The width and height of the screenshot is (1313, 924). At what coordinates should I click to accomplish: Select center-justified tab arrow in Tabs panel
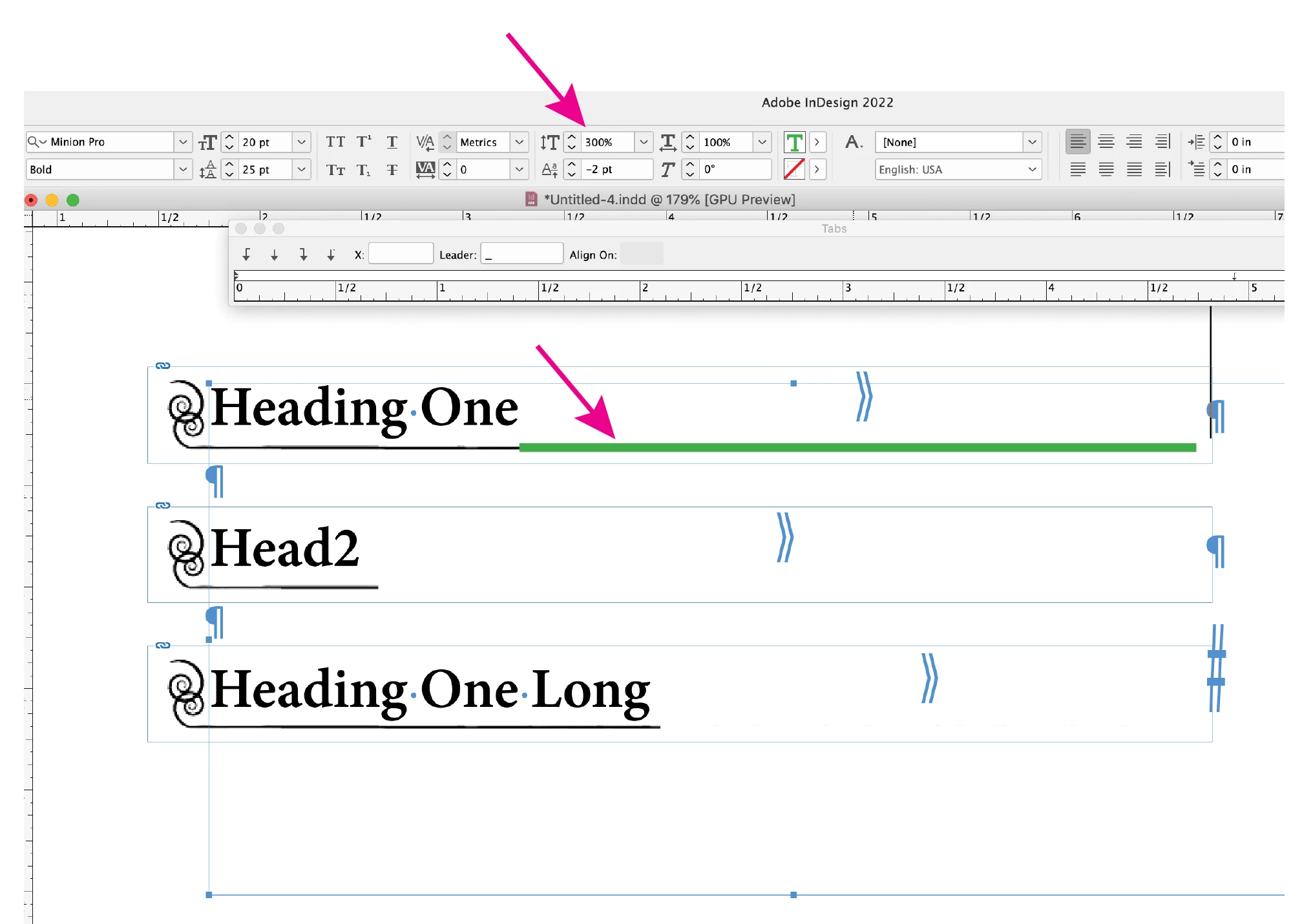point(275,255)
